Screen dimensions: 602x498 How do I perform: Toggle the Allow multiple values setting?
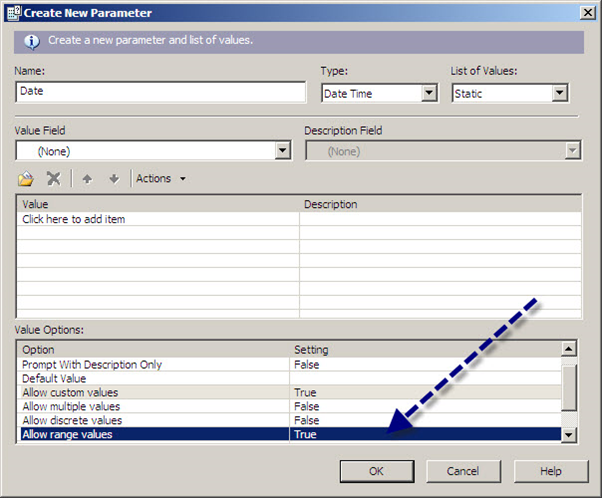click(425, 407)
